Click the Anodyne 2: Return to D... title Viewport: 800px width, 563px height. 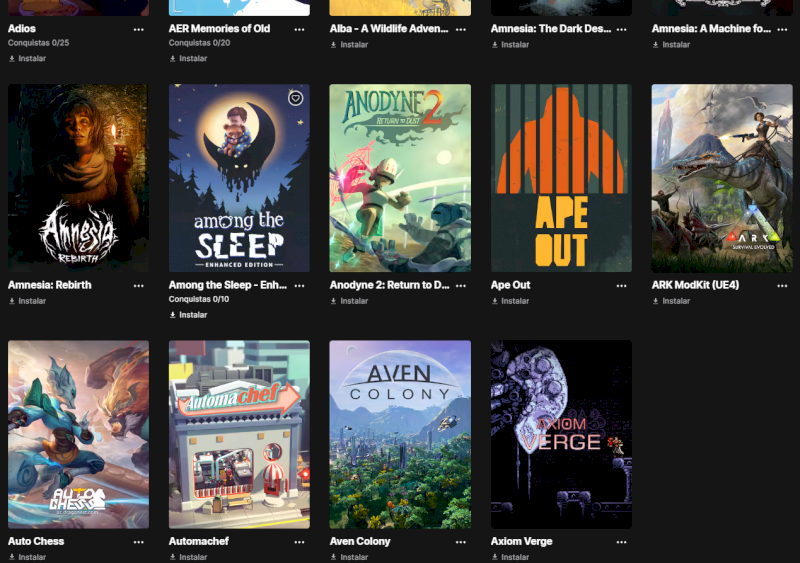(x=389, y=285)
